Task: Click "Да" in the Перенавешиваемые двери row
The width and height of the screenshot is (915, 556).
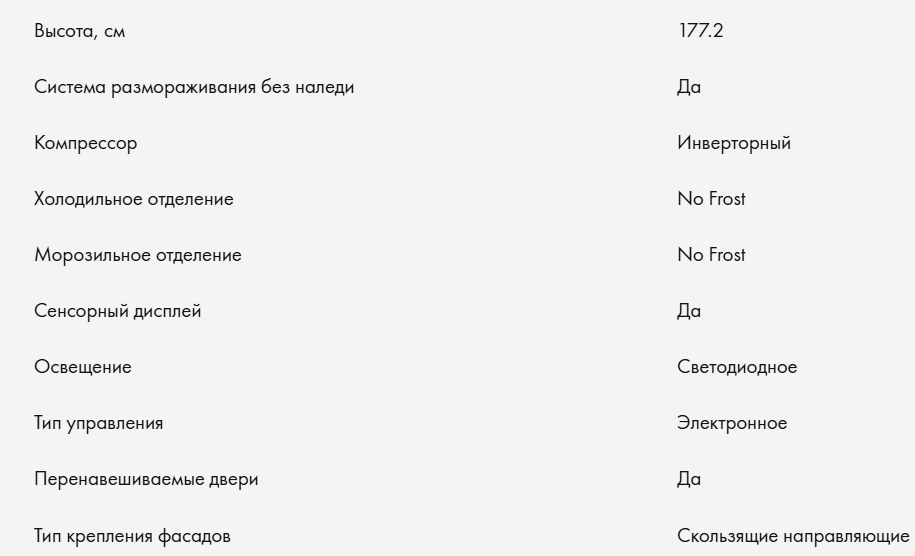Action: tap(689, 479)
